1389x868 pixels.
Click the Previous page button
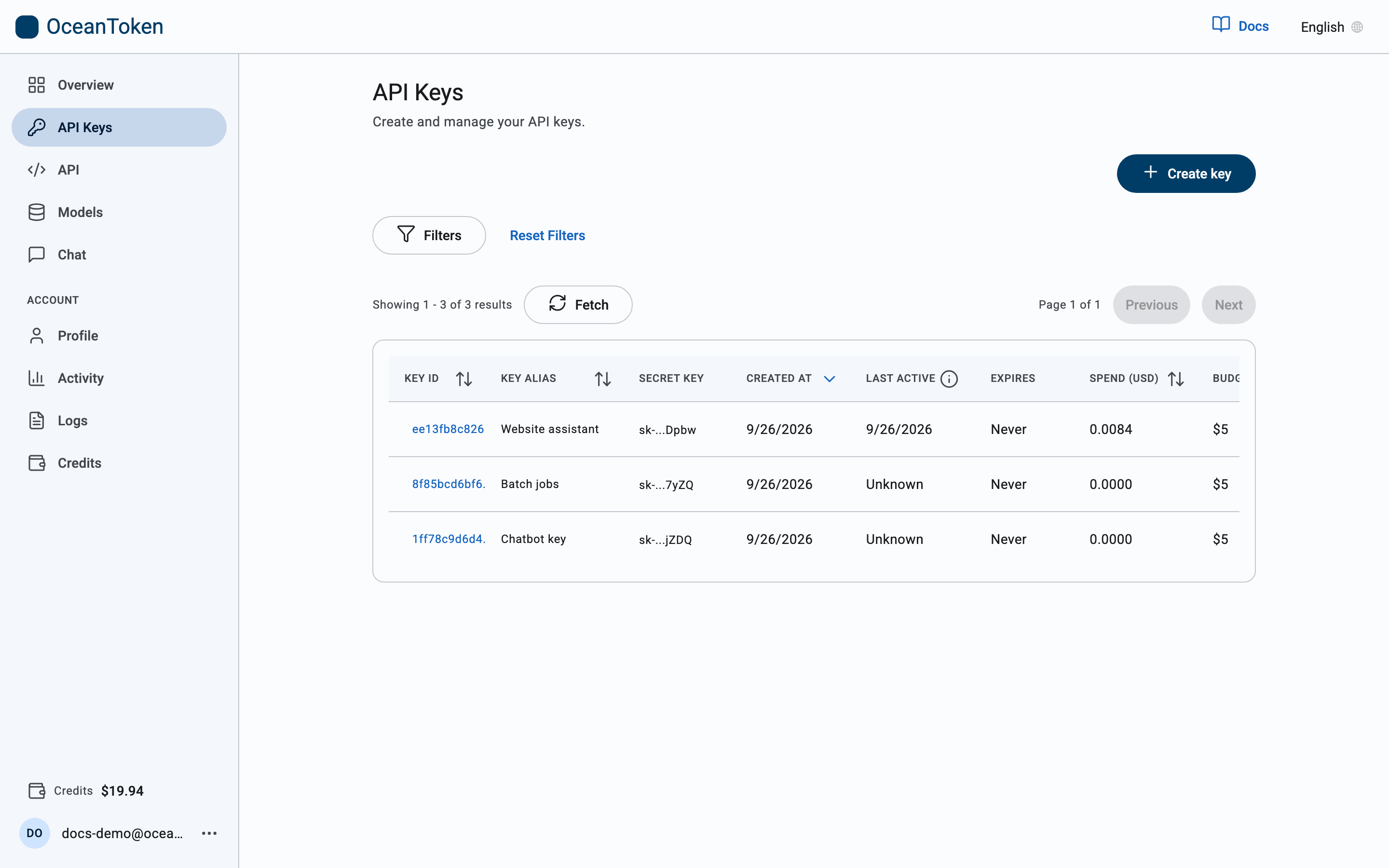[1151, 304]
